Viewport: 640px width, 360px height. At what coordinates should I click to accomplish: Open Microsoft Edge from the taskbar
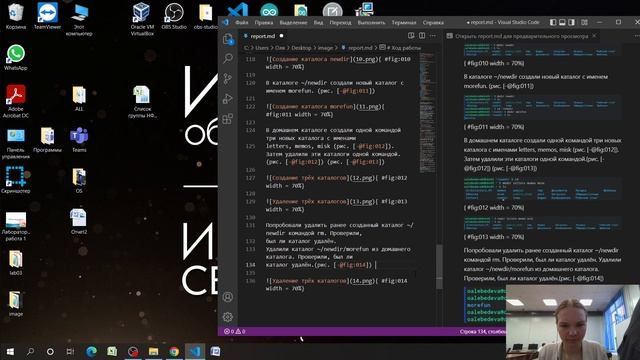pyautogui.click(x=91, y=351)
